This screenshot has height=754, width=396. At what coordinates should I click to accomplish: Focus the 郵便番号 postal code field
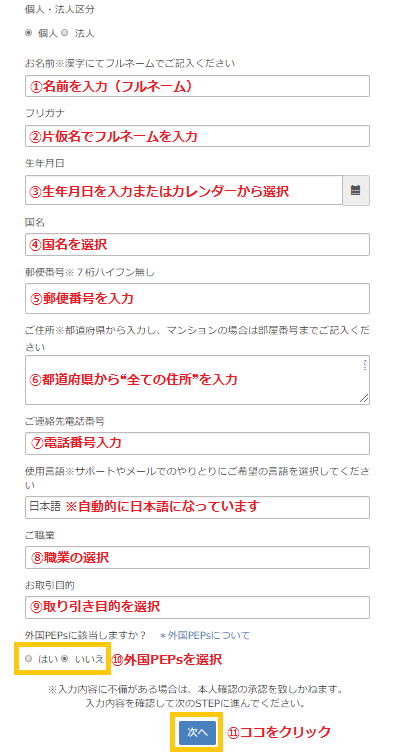click(x=198, y=298)
